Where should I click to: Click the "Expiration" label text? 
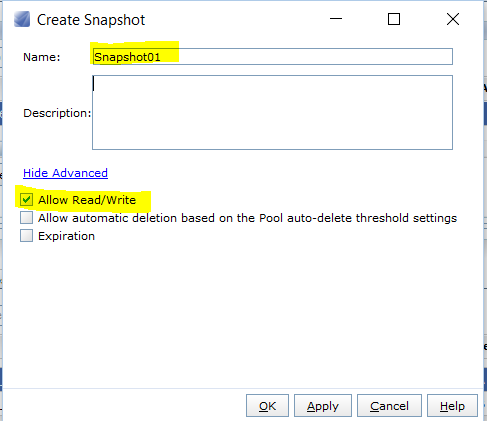point(66,236)
